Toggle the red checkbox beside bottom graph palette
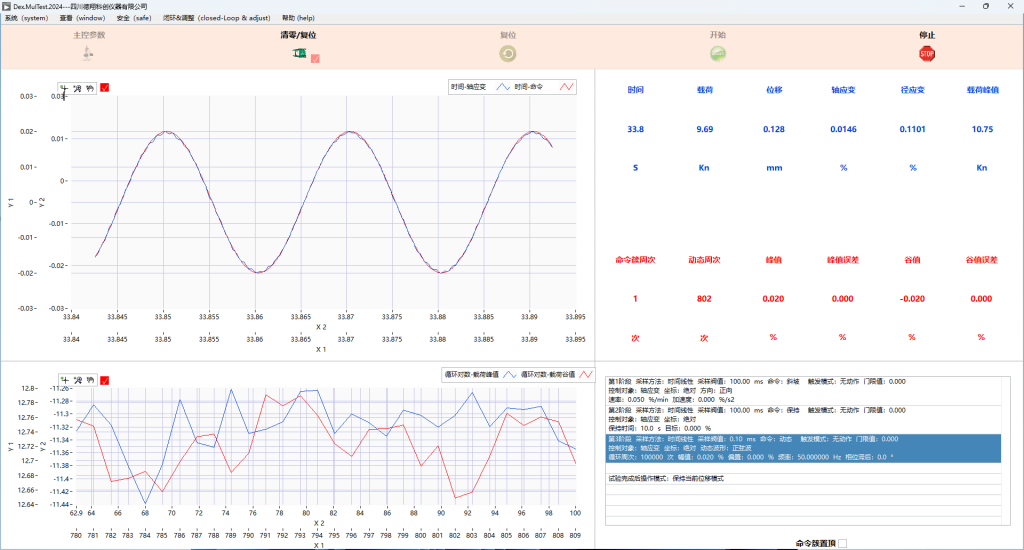The width and height of the screenshot is (1024, 550). click(105, 380)
